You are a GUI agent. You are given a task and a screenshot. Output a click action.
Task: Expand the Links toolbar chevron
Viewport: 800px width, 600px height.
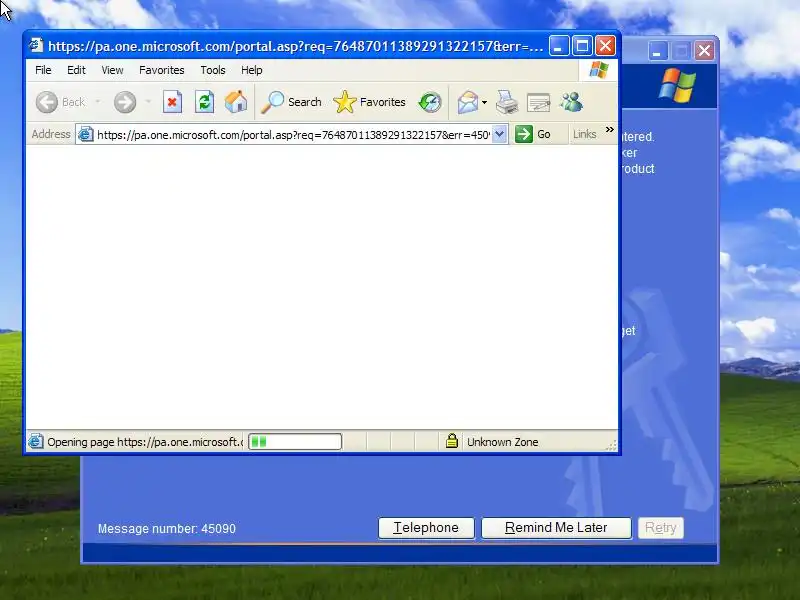pos(609,130)
